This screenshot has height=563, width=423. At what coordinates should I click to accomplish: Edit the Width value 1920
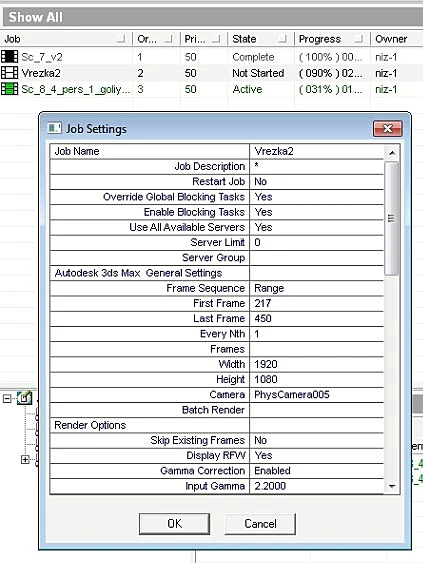316,364
